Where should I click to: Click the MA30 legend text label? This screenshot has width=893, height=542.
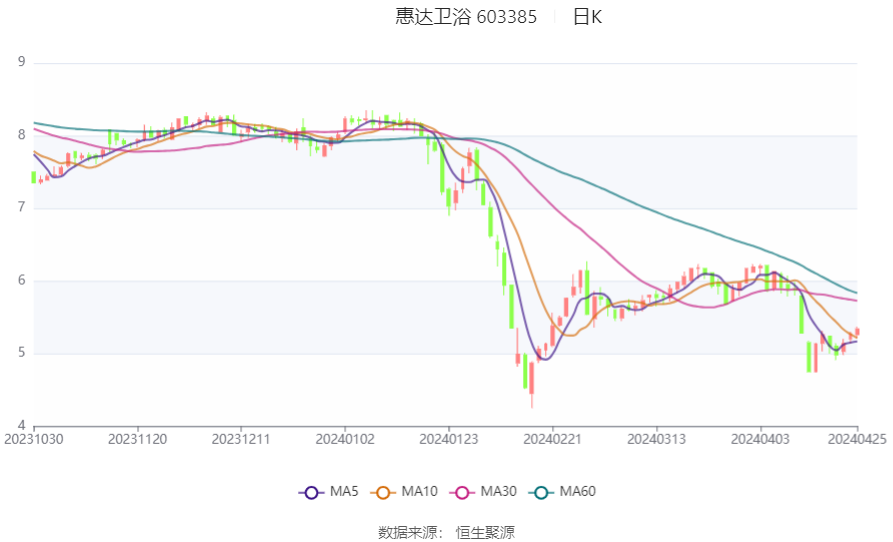coord(498,492)
